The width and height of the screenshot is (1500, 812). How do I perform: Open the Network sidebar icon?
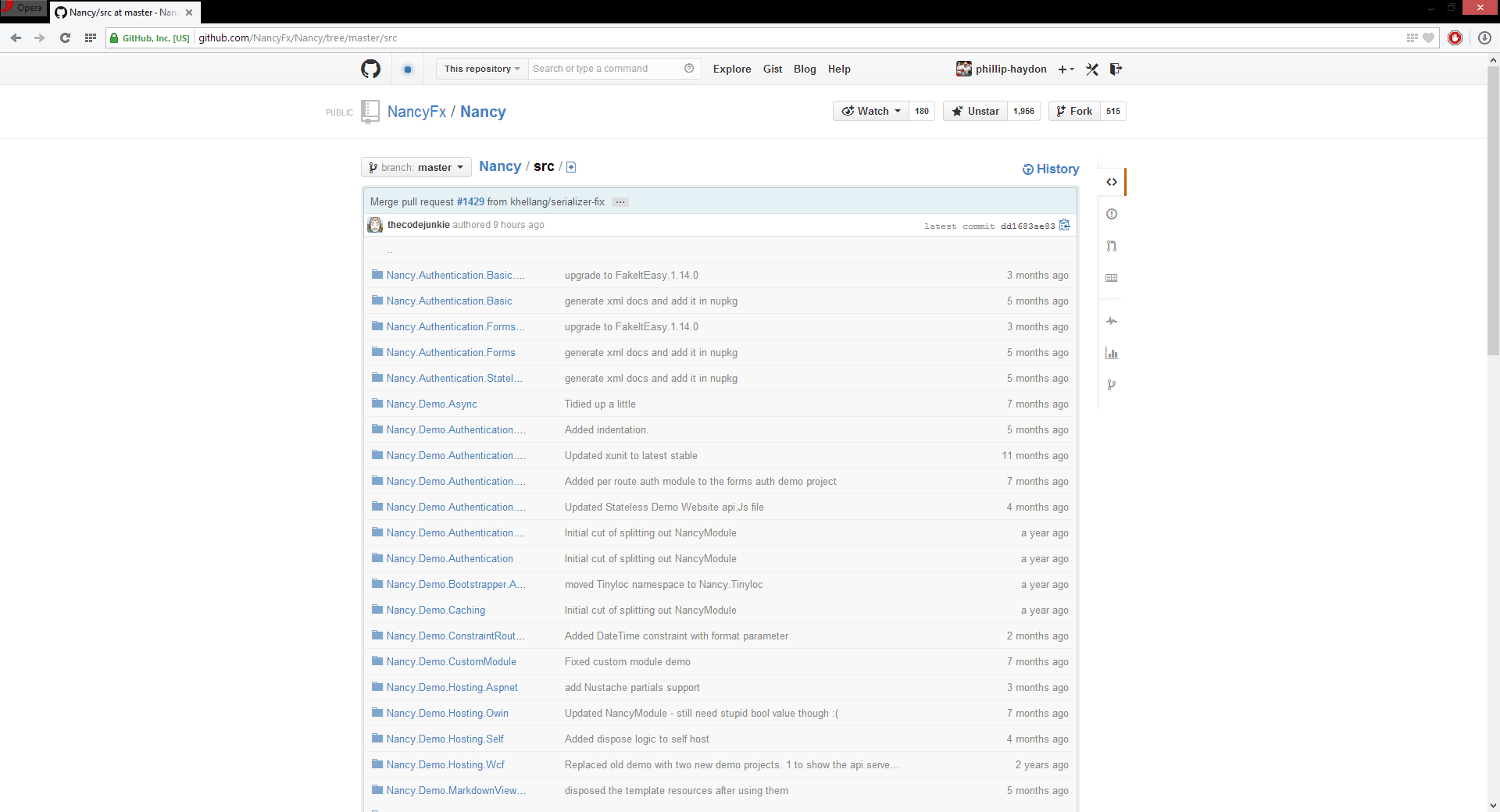point(1111,385)
